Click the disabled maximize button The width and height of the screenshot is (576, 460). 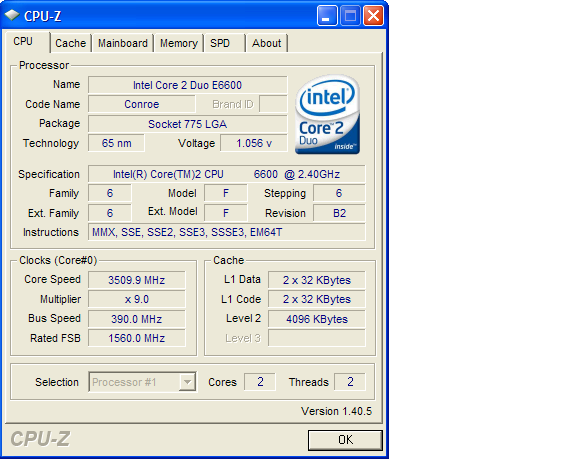click(x=350, y=16)
